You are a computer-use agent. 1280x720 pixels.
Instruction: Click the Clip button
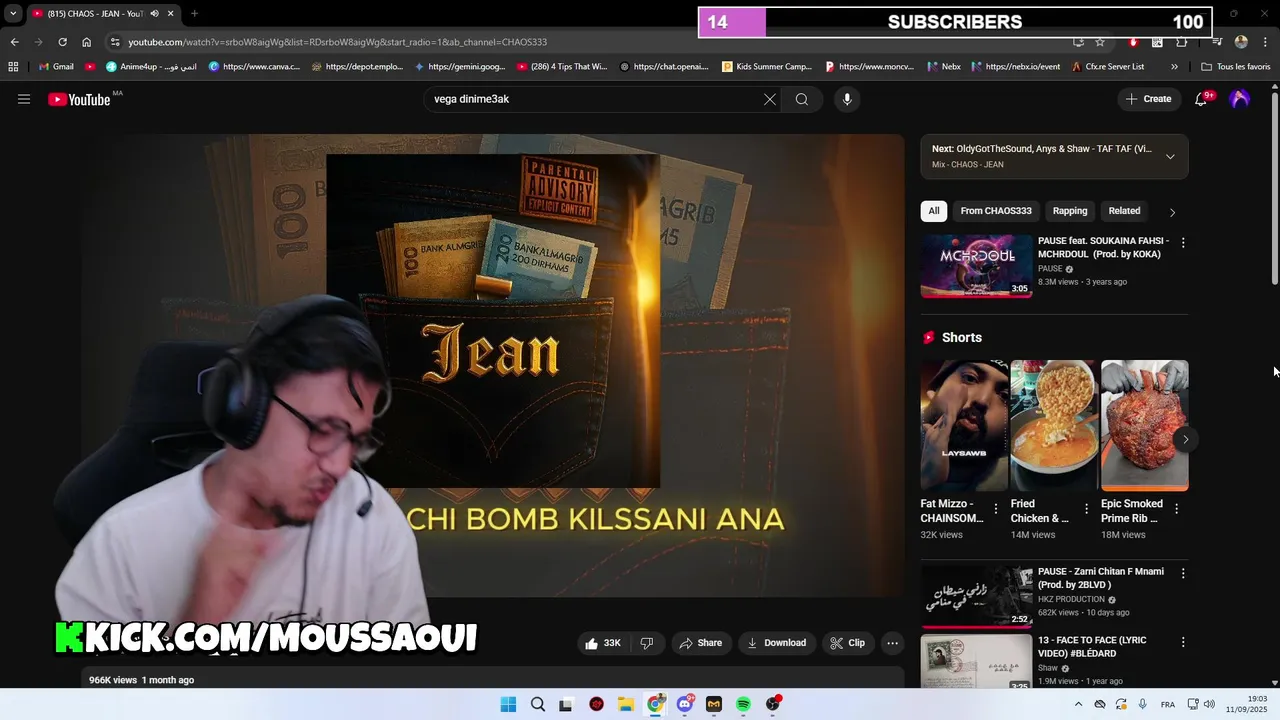(847, 643)
